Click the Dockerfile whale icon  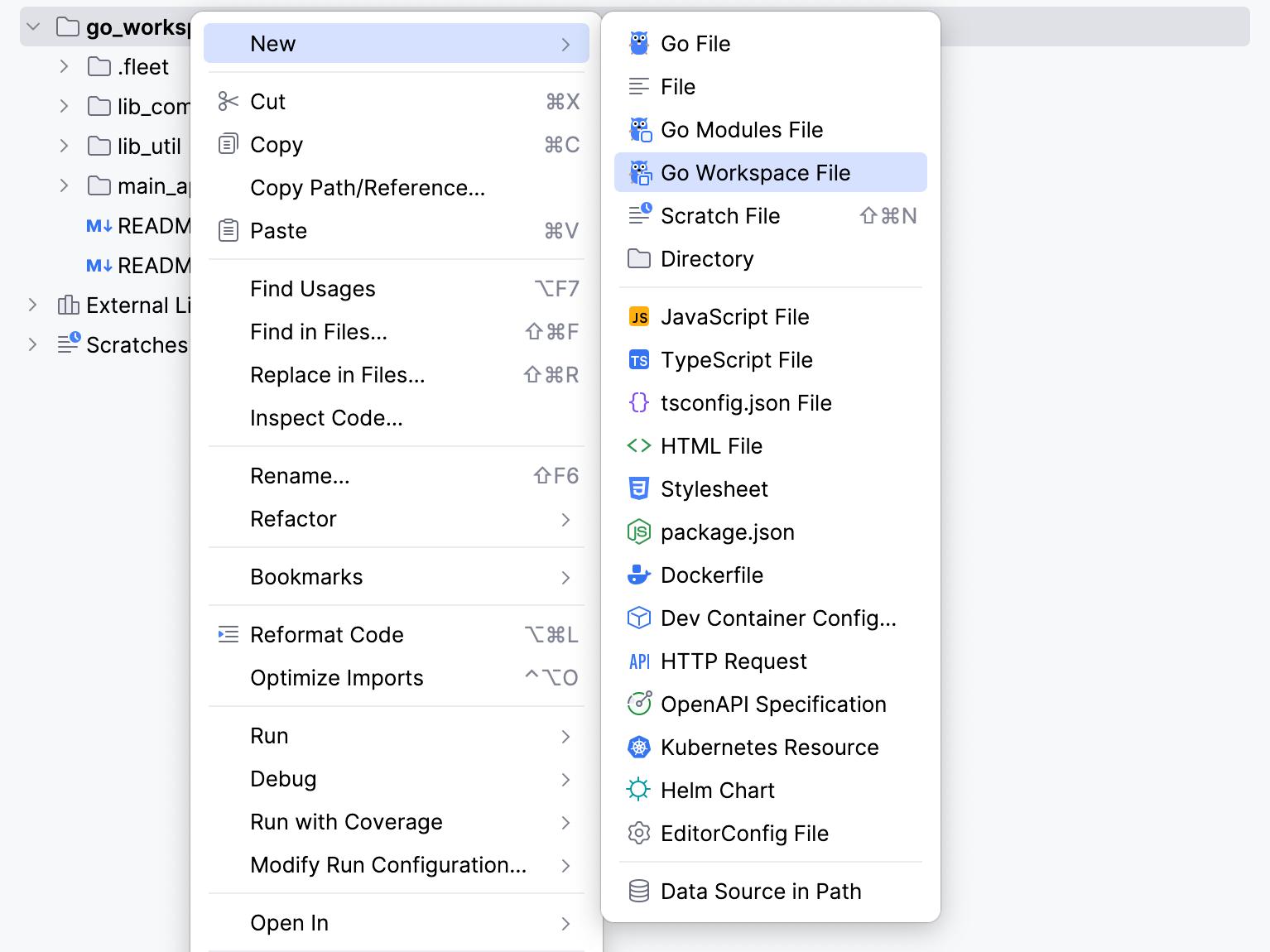(x=639, y=575)
